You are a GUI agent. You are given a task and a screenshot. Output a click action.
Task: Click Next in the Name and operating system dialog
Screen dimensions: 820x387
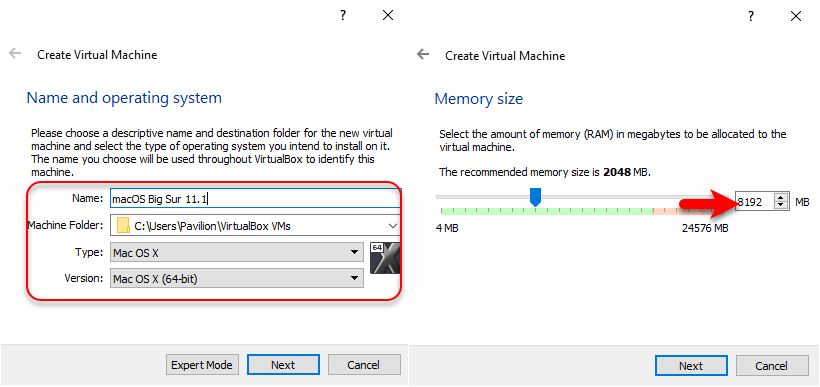coord(283,365)
